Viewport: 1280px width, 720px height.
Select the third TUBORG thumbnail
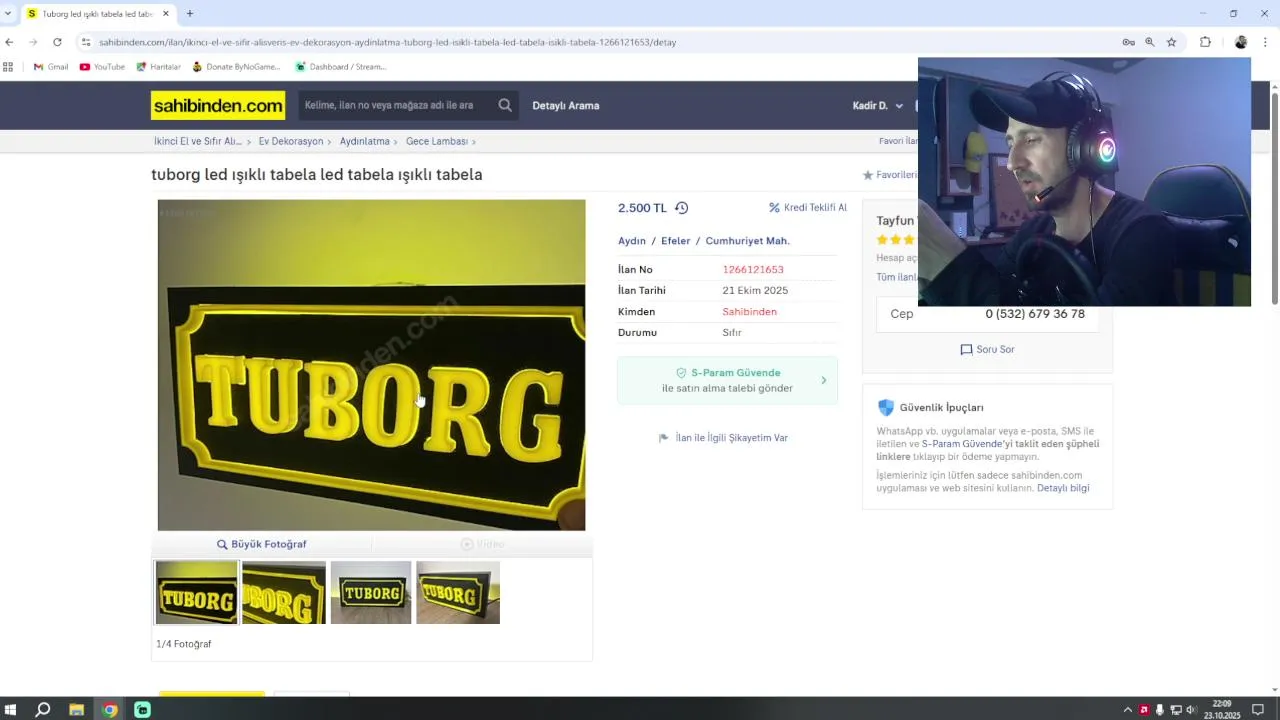[x=371, y=592]
